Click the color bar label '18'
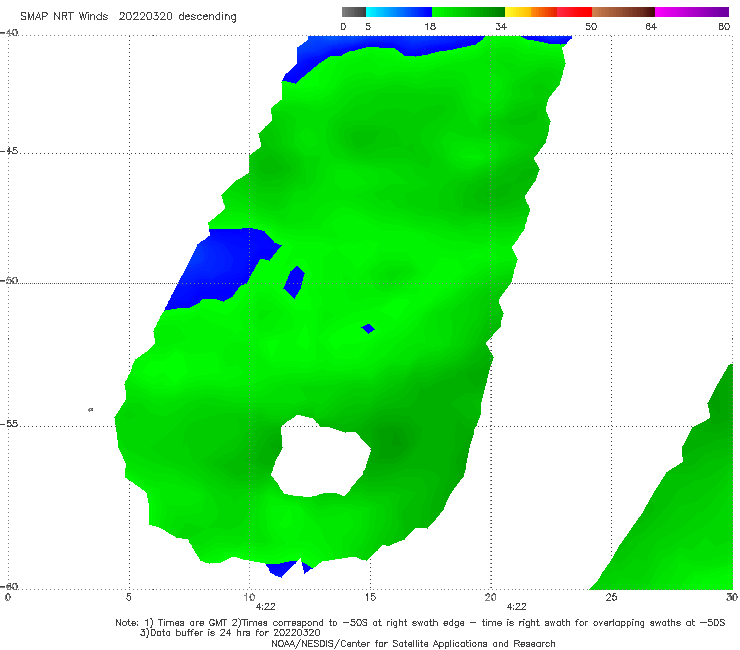Viewport: 740px width, 650px height. click(430, 26)
